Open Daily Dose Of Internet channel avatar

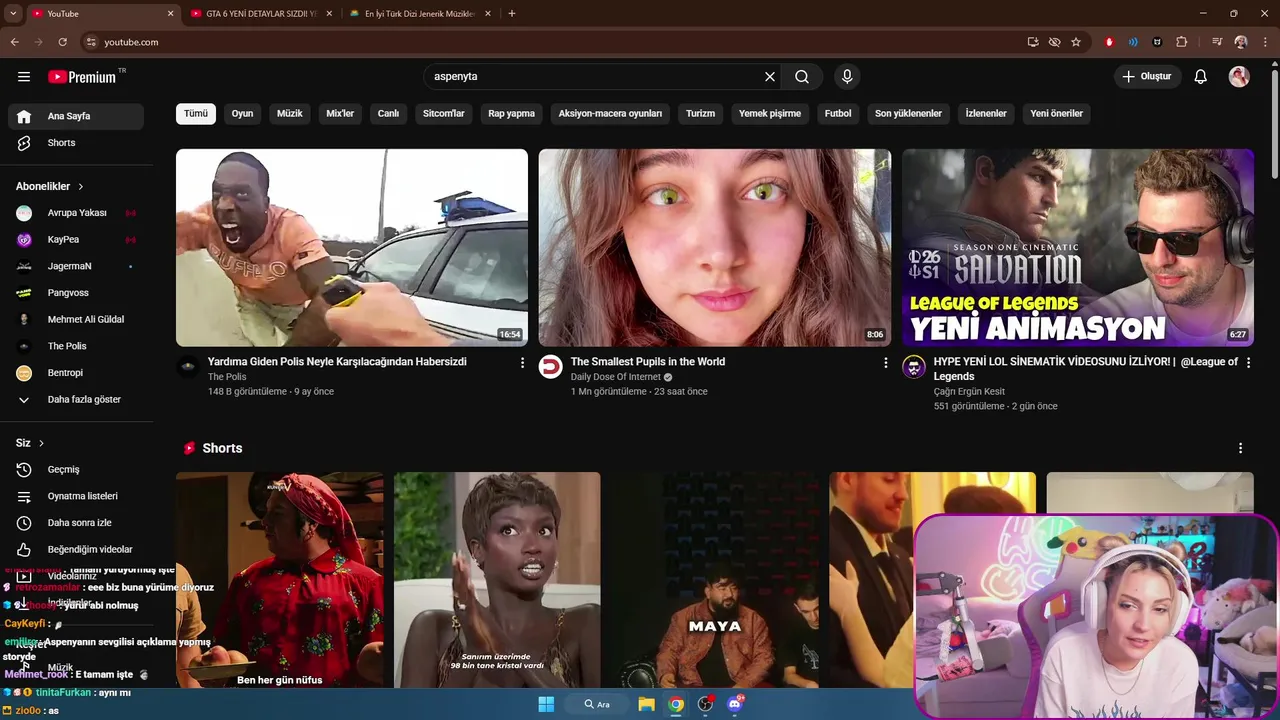coord(550,367)
